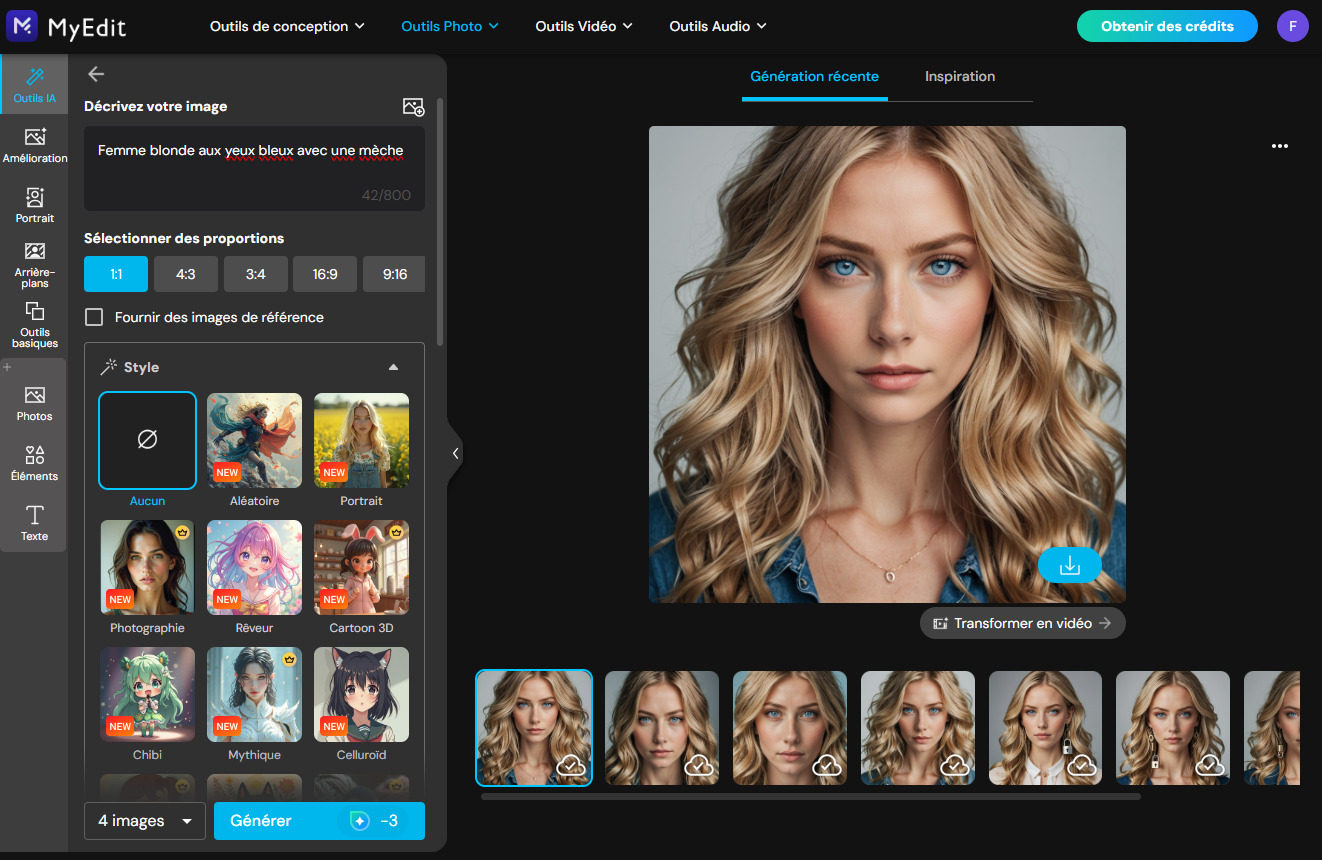Open the Outils de conception dropdown menu
Image resolution: width=1322 pixels, height=860 pixels.
click(x=287, y=26)
